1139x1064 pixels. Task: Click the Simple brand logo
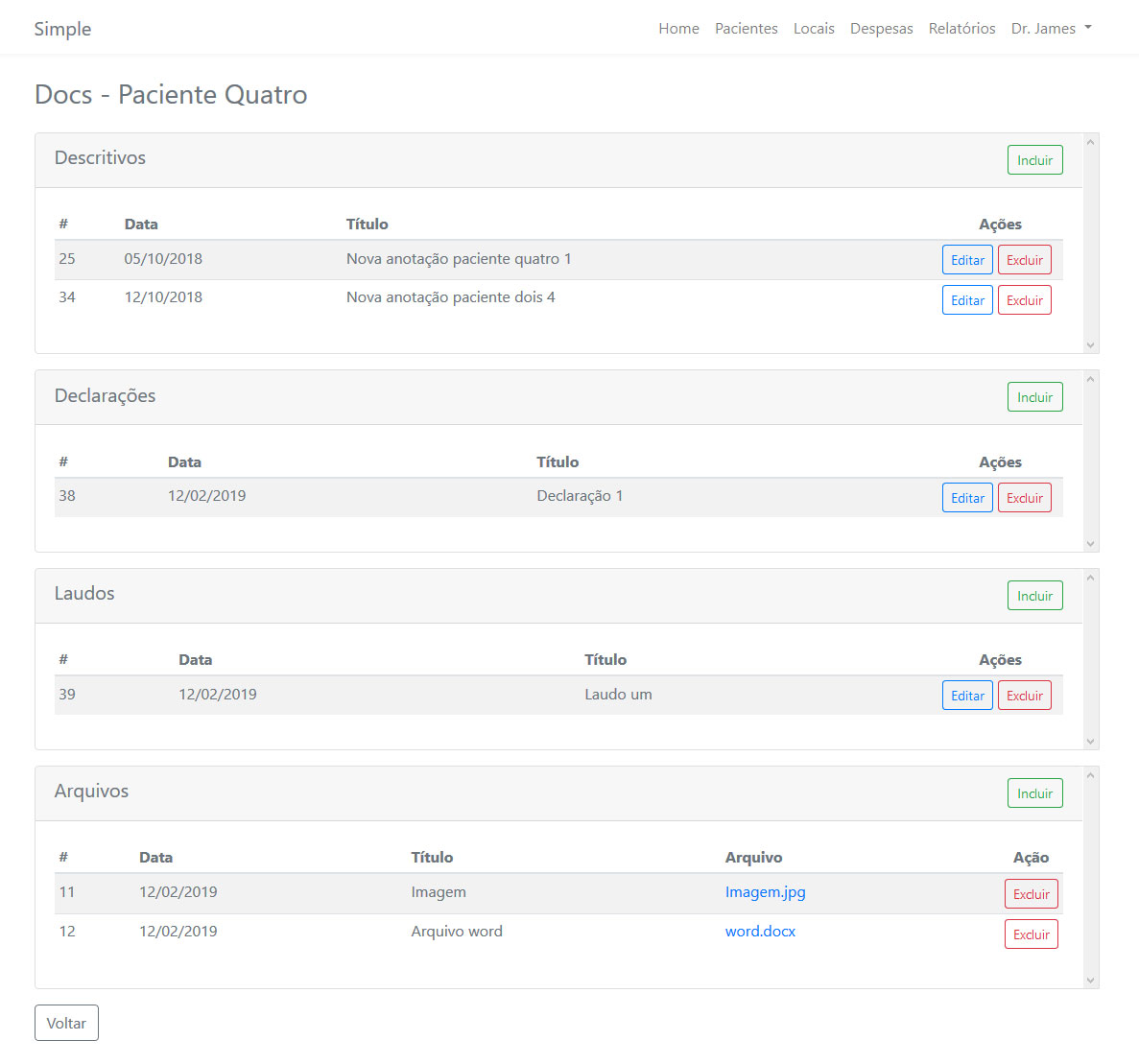click(62, 29)
